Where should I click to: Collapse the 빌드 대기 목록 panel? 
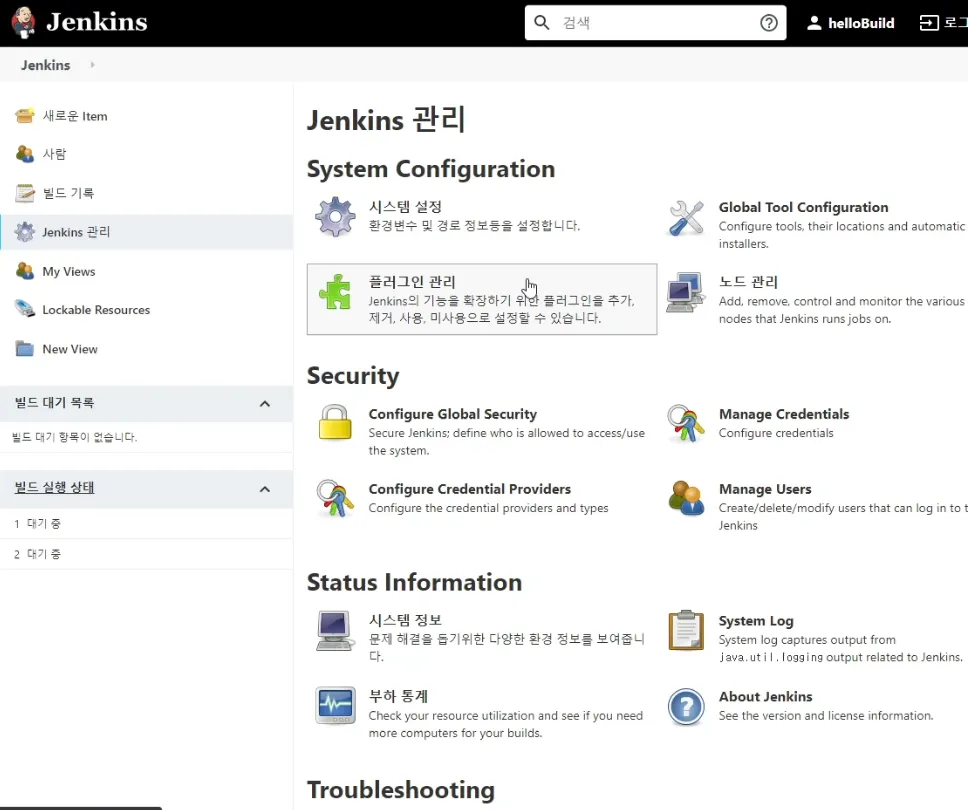click(265, 404)
